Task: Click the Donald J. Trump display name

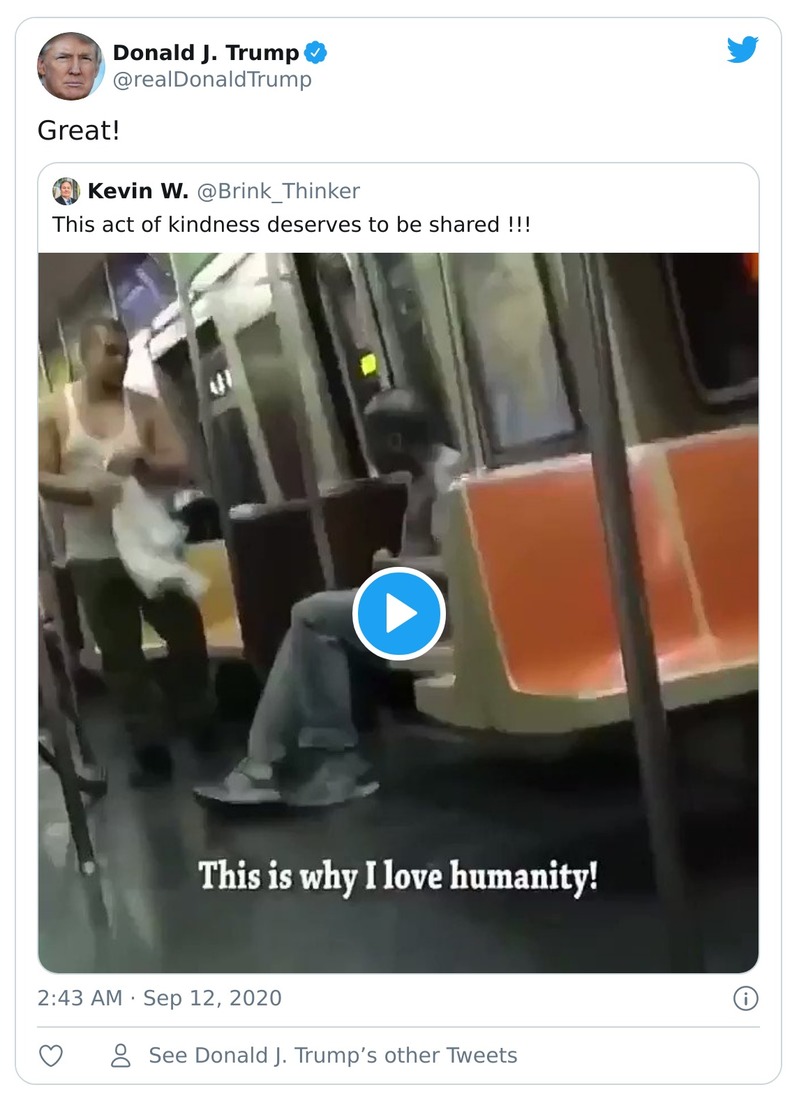Action: pyautogui.click(x=206, y=53)
